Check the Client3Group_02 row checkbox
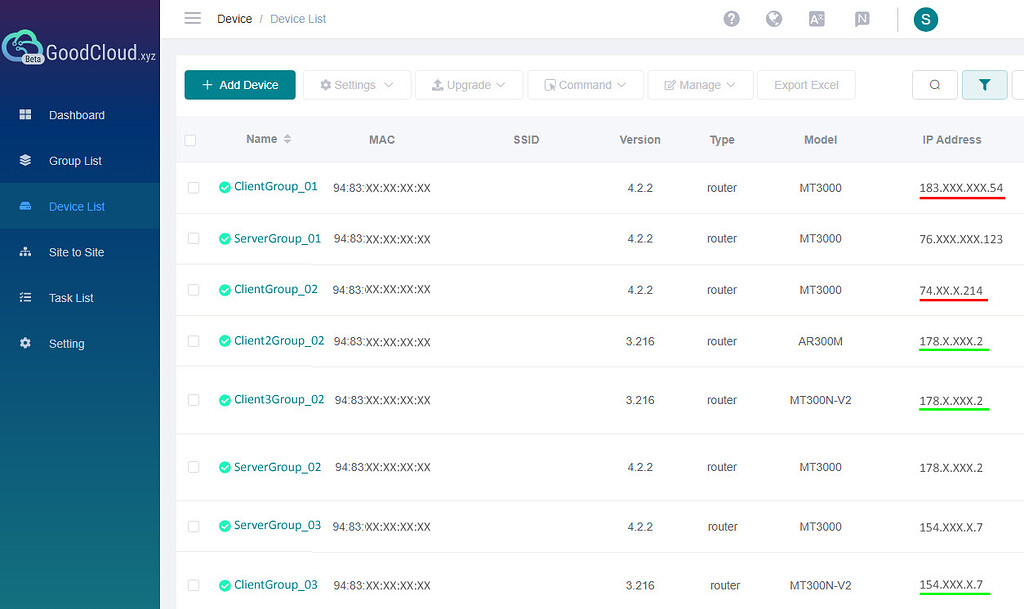The image size is (1024, 609). 193,399
